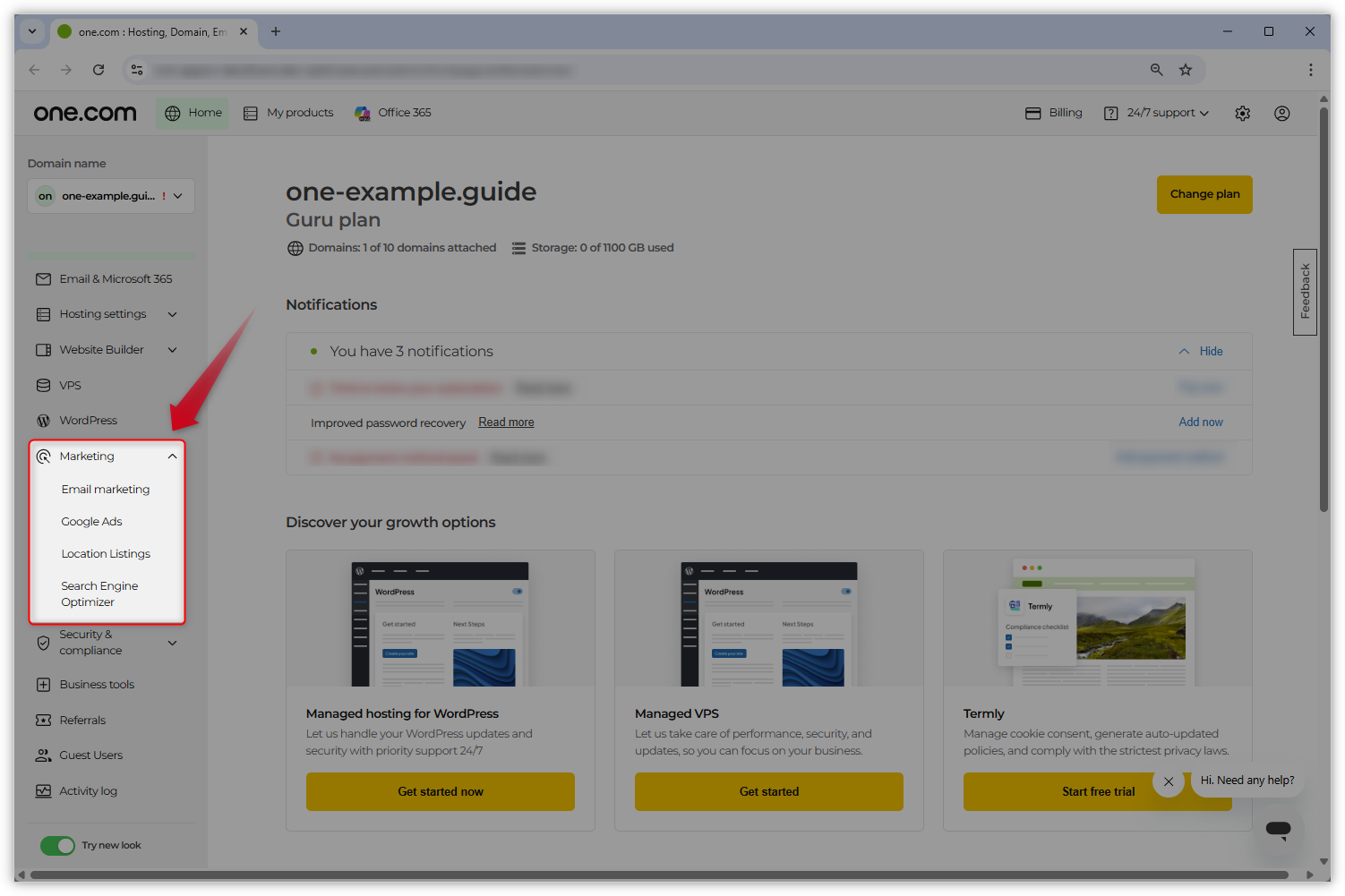Viewport: 1345px width, 896px height.
Task: Reload the page in browser
Action: (99, 70)
